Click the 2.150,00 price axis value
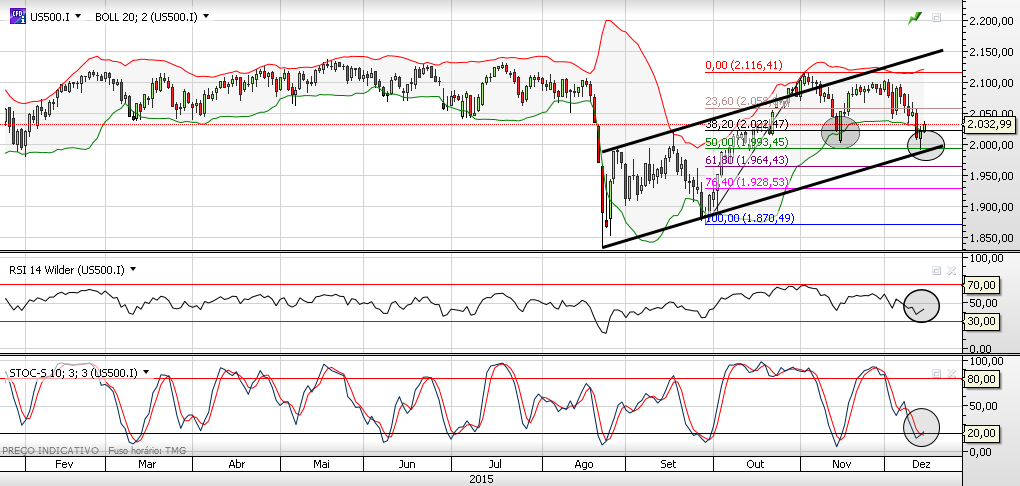Viewport: 1020px width, 486px height. 993,51
